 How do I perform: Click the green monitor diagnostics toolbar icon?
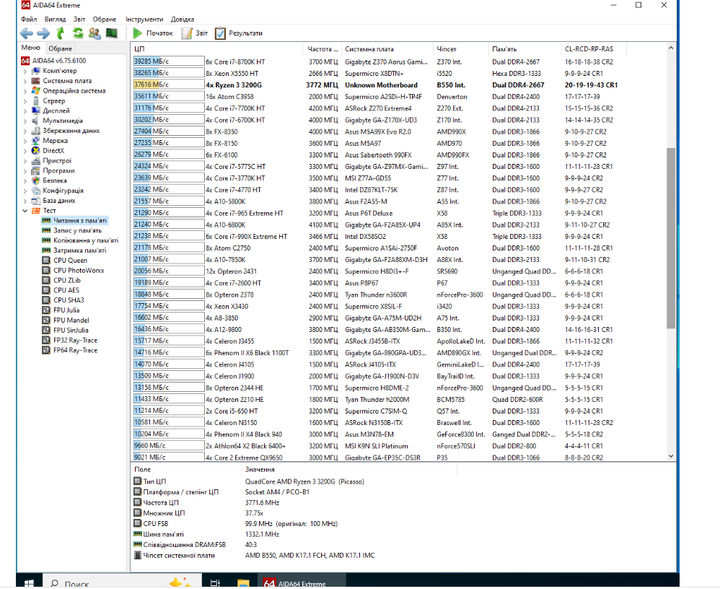coord(112,33)
